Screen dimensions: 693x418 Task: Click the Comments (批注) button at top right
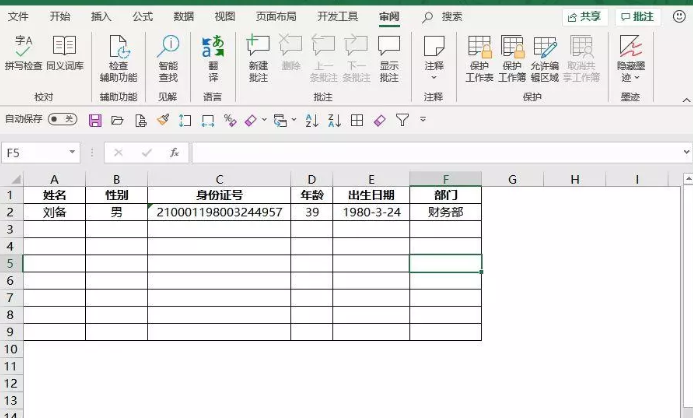point(637,17)
